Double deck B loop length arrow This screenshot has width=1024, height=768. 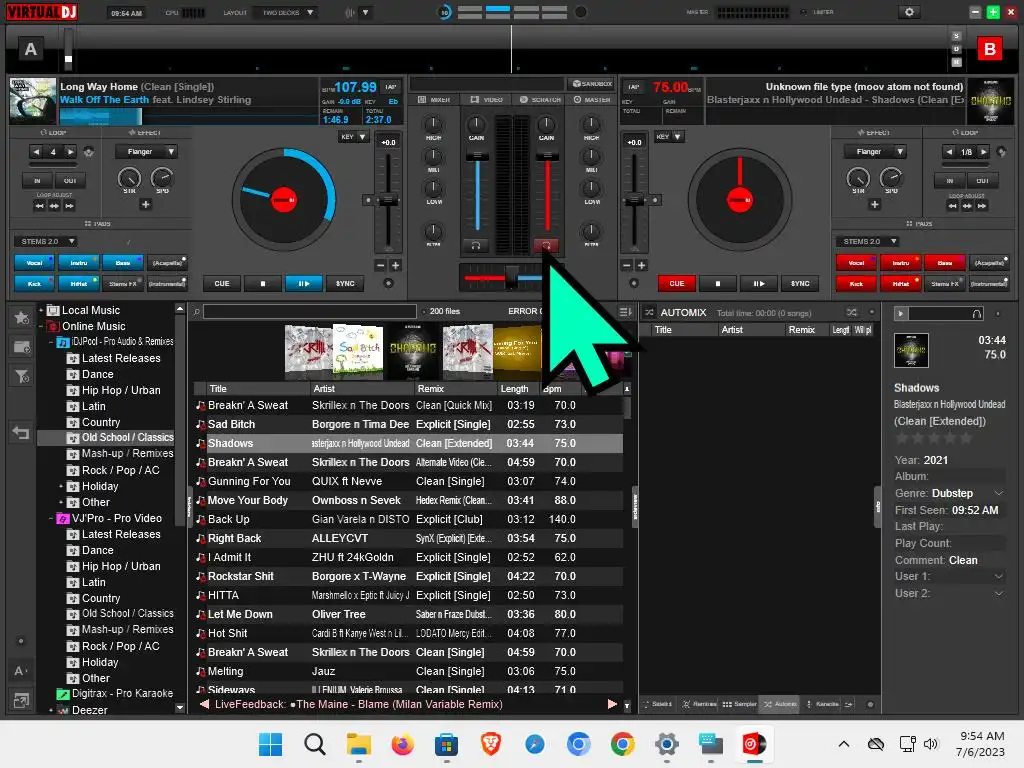click(983, 152)
